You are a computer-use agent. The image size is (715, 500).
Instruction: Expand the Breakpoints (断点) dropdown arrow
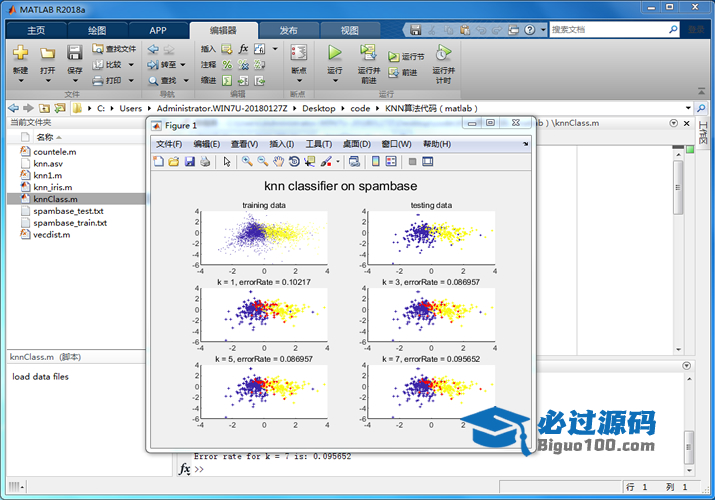coord(299,81)
